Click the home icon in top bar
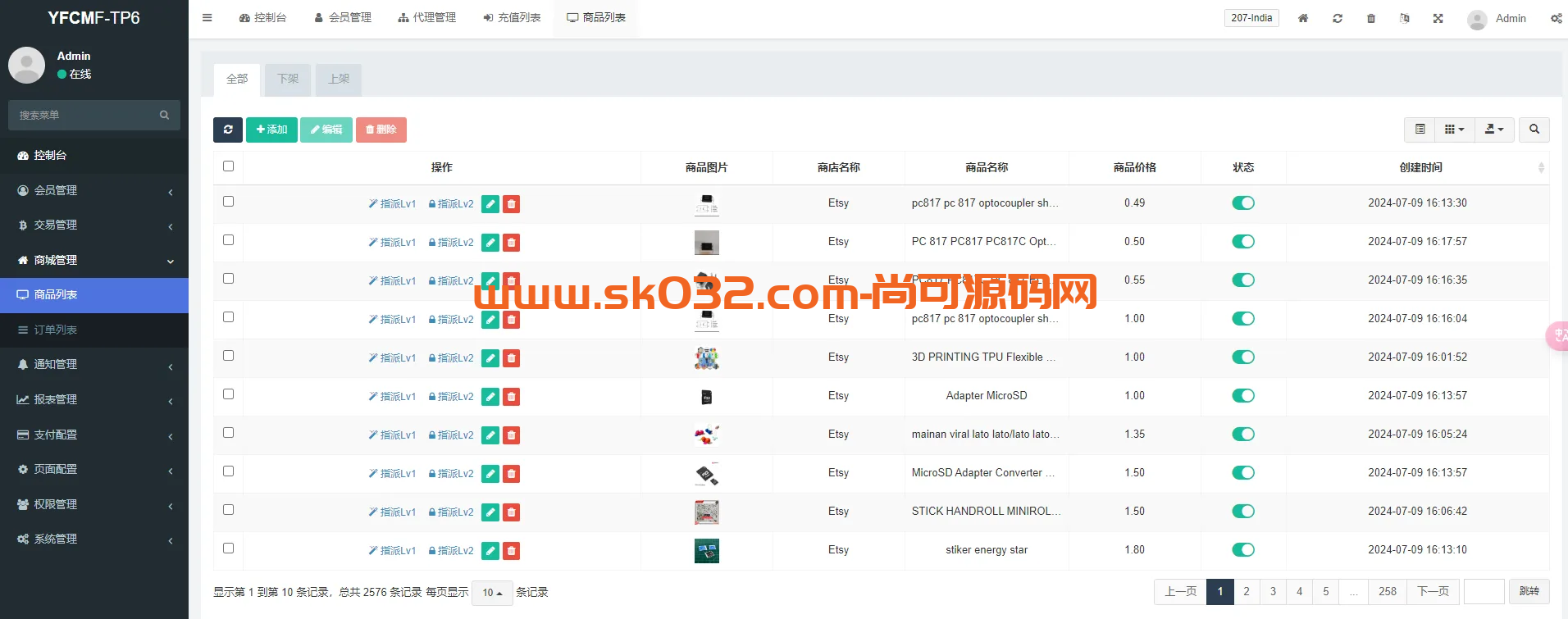Screen dimensions: 1568x619 pyautogui.click(x=1303, y=18)
